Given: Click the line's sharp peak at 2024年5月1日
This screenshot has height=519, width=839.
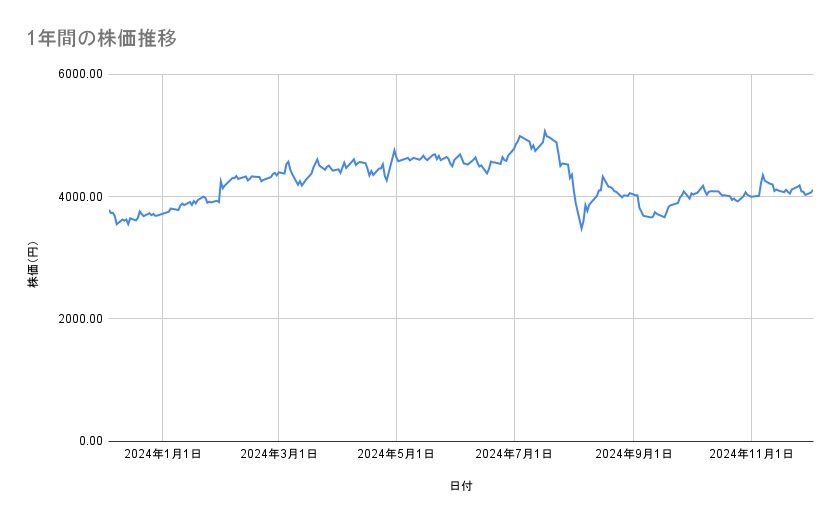Looking at the screenshot, I should 395,149.
